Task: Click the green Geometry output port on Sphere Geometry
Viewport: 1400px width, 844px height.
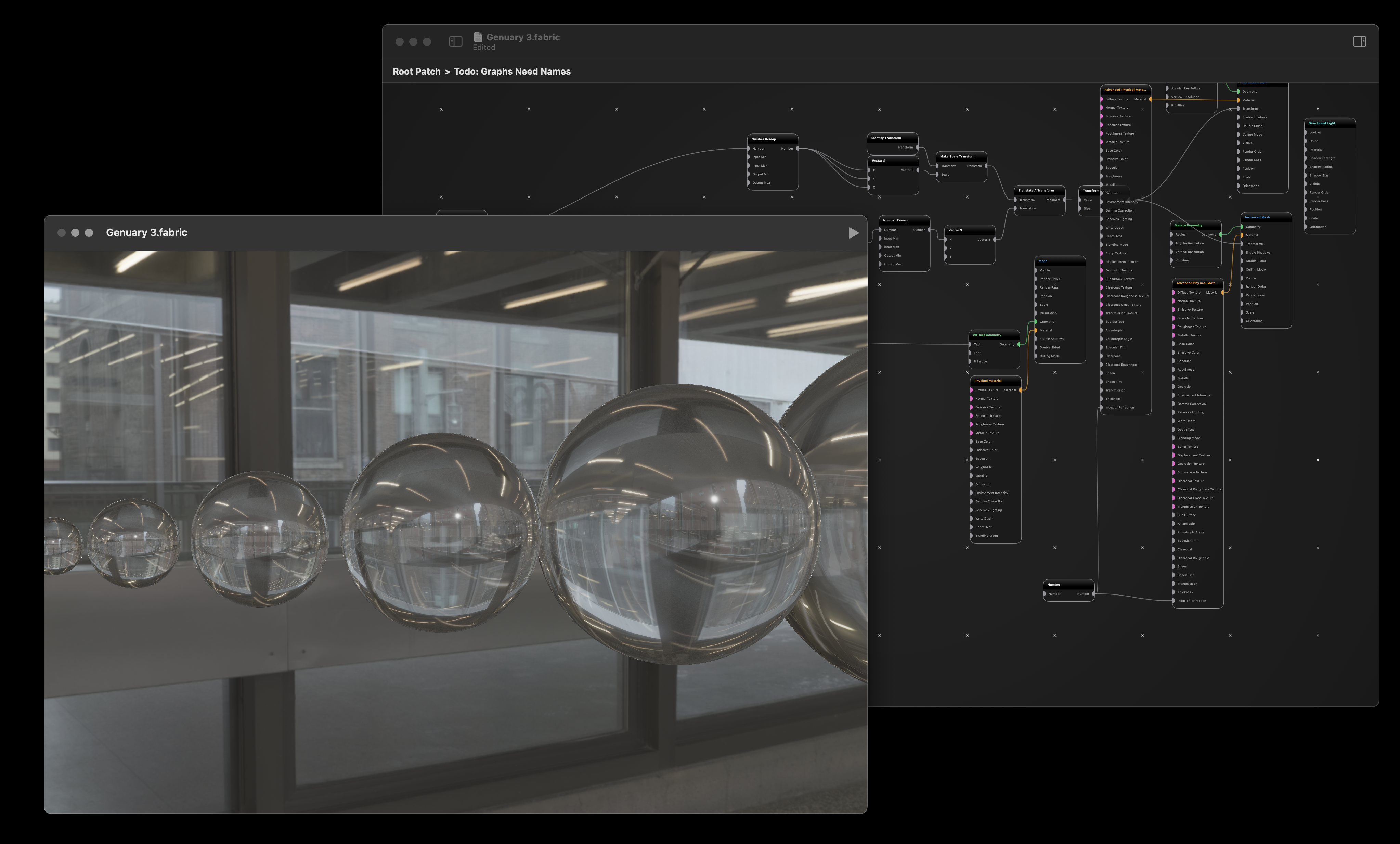Action: click(1220, 235)
